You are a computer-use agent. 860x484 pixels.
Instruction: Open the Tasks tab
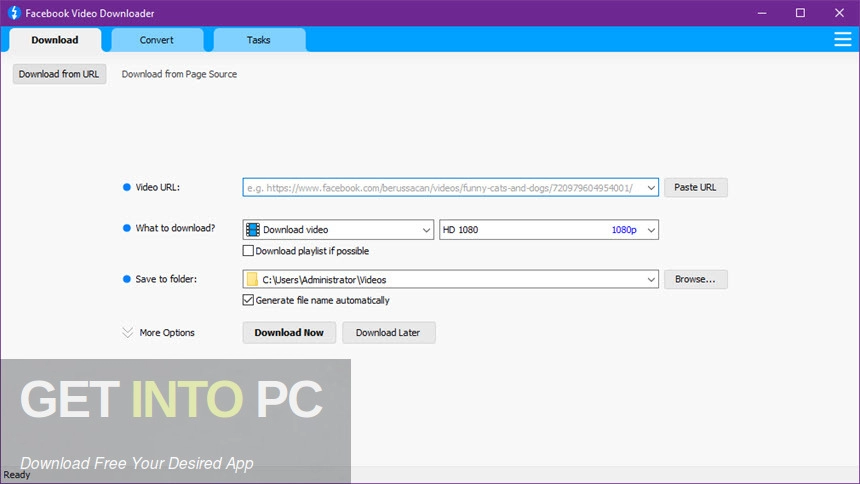[x=258, y=40]
